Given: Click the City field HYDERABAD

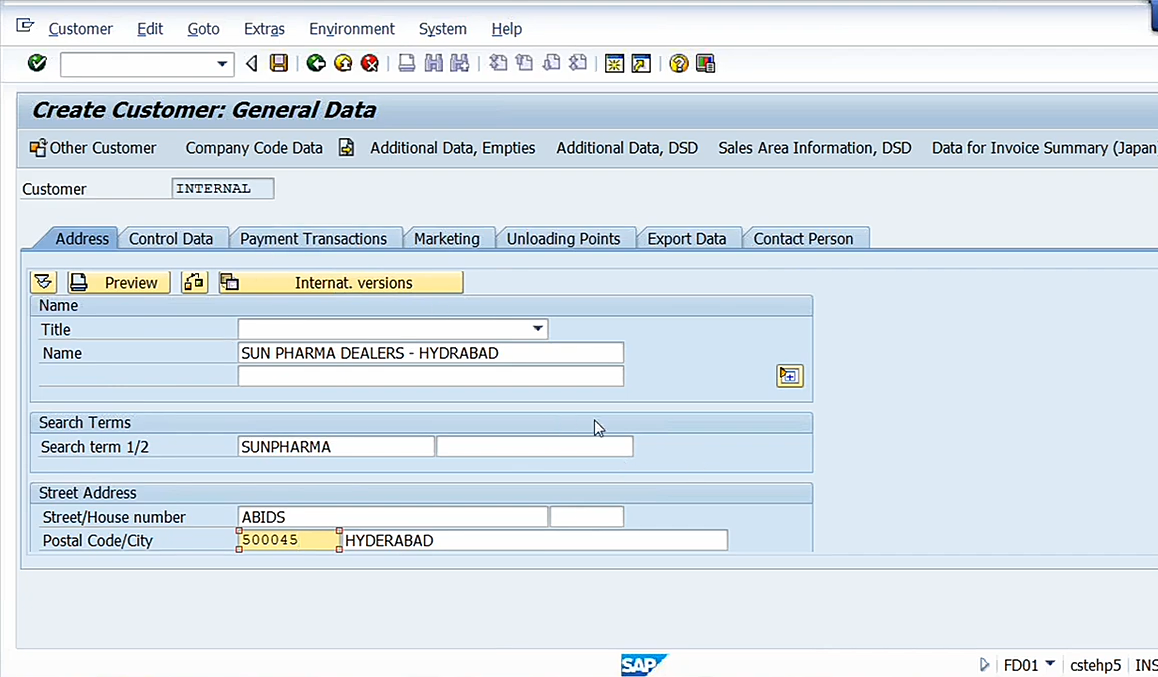Looking at the screenshot, I should point(535,540).
